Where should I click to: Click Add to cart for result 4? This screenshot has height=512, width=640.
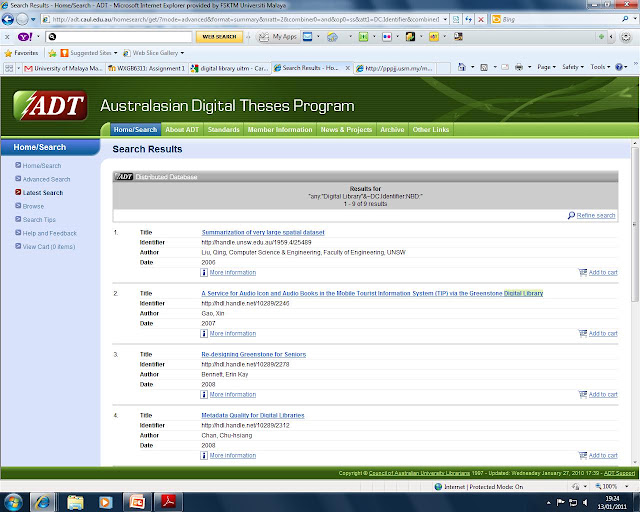(x=603, y=455)
